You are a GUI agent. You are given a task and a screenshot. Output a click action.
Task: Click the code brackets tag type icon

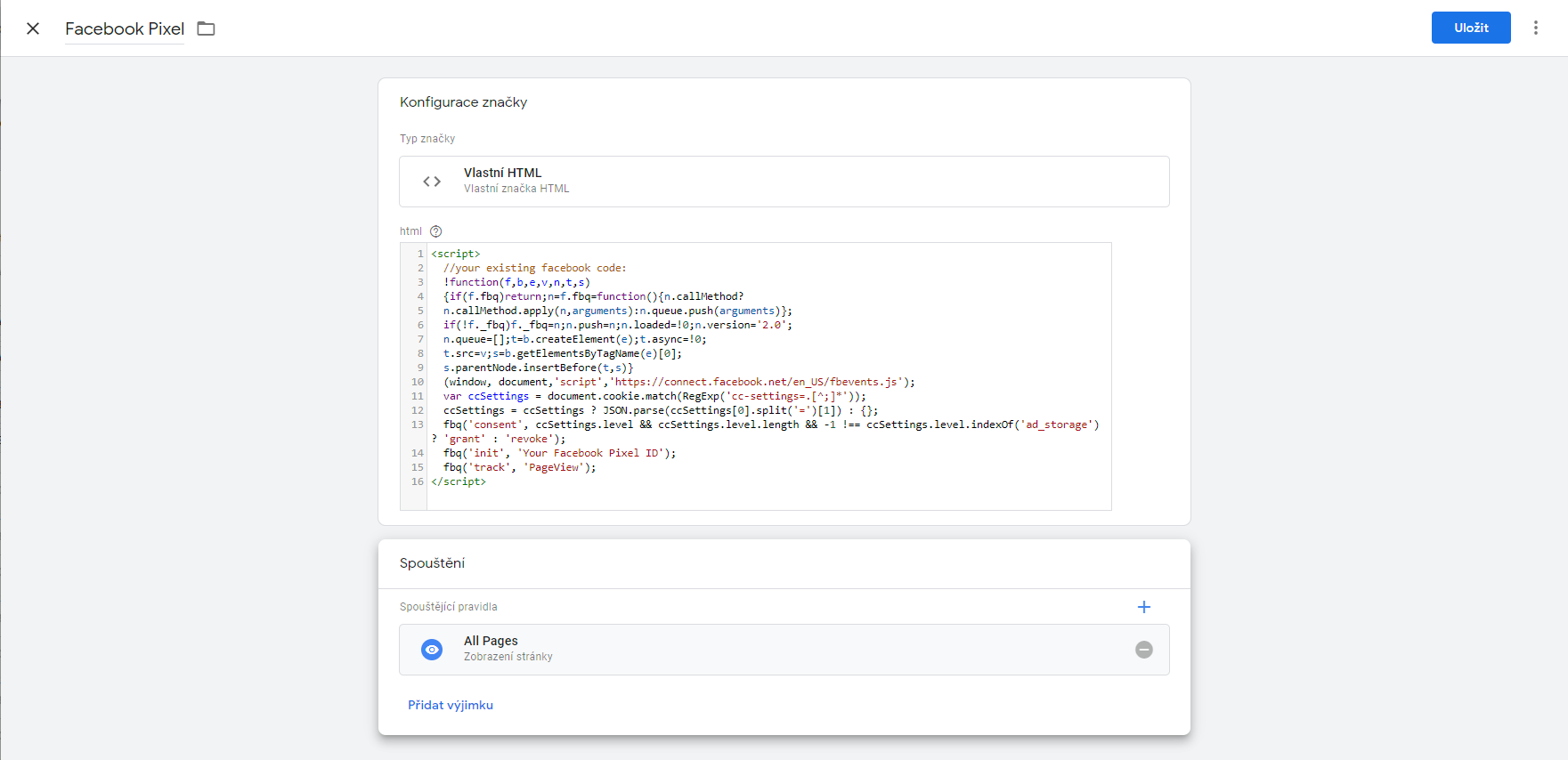(432, 182)
